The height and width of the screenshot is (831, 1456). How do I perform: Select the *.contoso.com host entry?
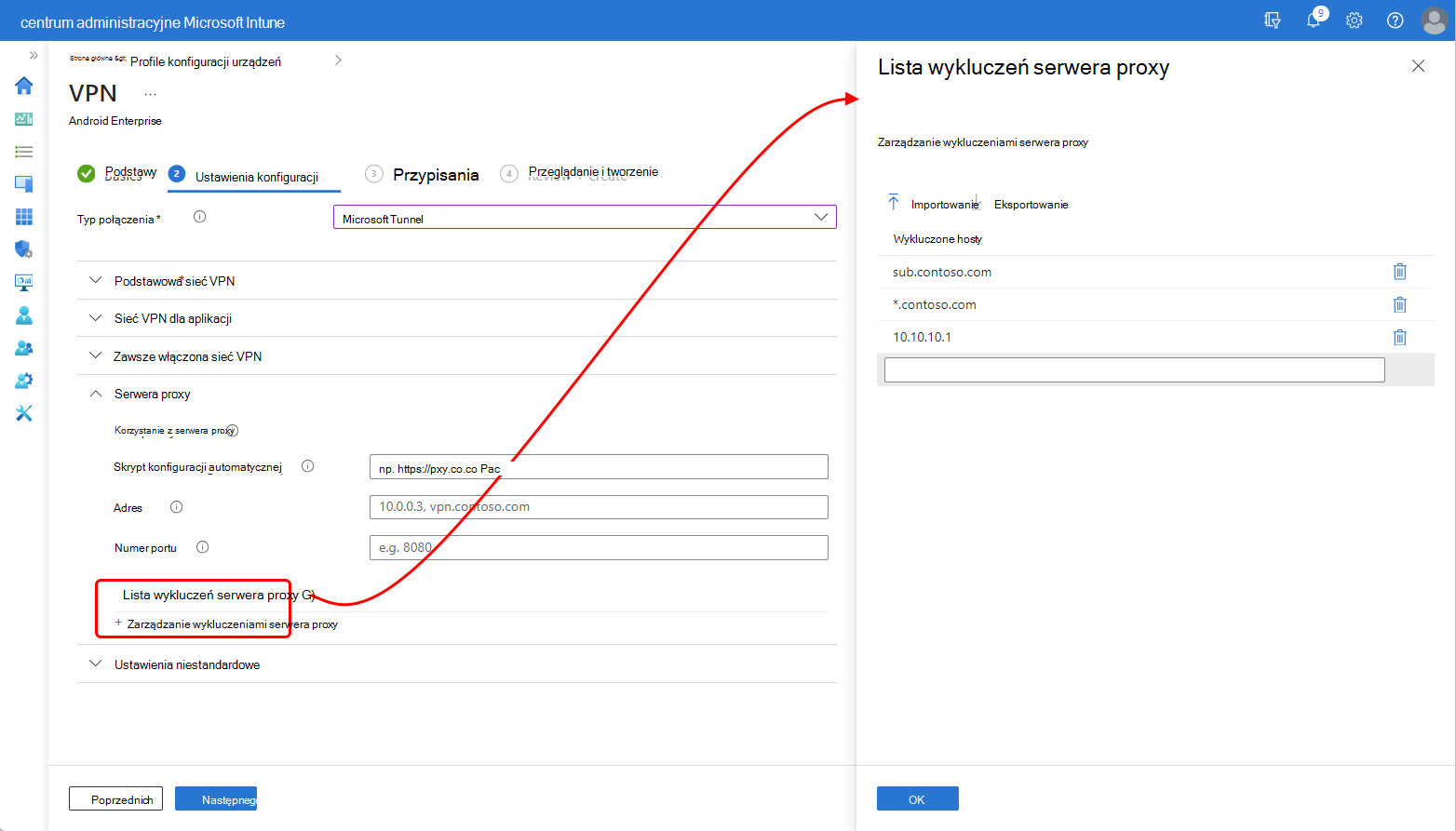pos(935,304)
